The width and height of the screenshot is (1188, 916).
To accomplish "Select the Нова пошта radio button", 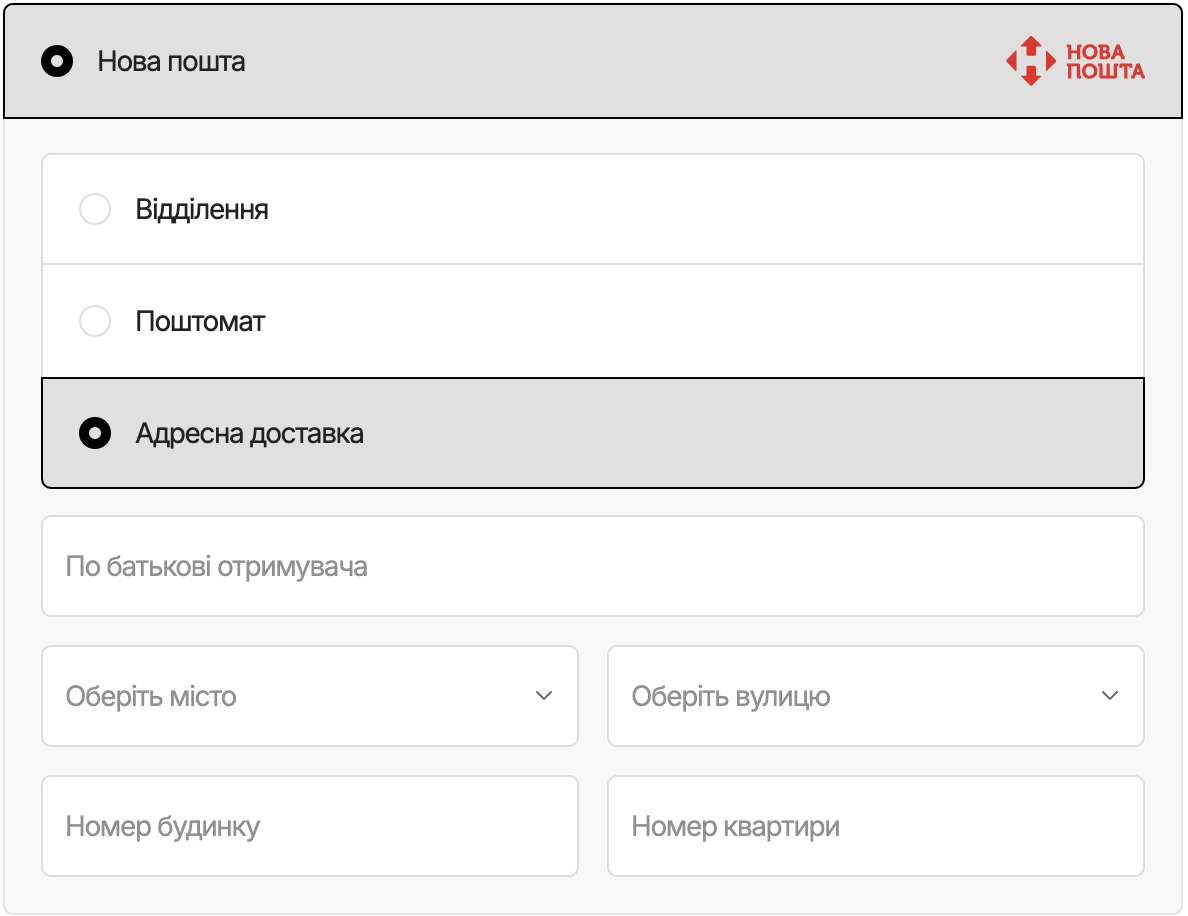I will [x=57, y=62].
